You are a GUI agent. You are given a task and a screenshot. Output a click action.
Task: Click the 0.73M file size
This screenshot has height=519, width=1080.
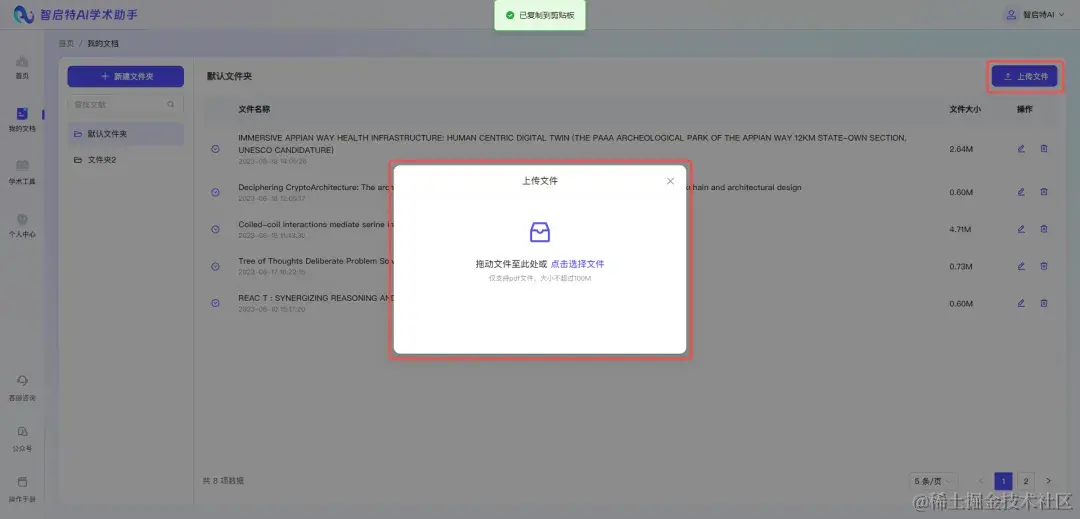tap(960, 267)
